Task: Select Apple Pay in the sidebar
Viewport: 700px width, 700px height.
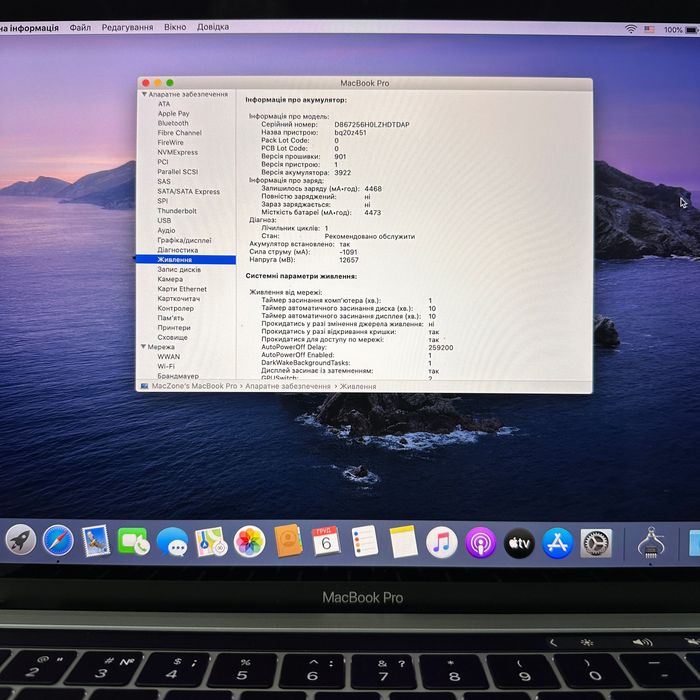Action: (173, 113)
